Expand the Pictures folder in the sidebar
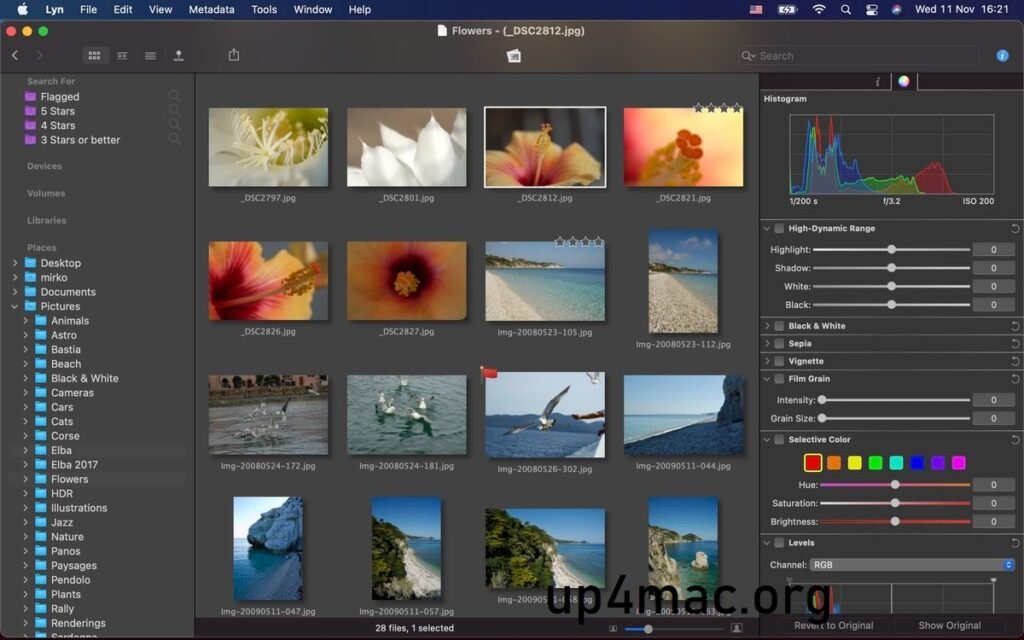 click(x=12, y=306)
